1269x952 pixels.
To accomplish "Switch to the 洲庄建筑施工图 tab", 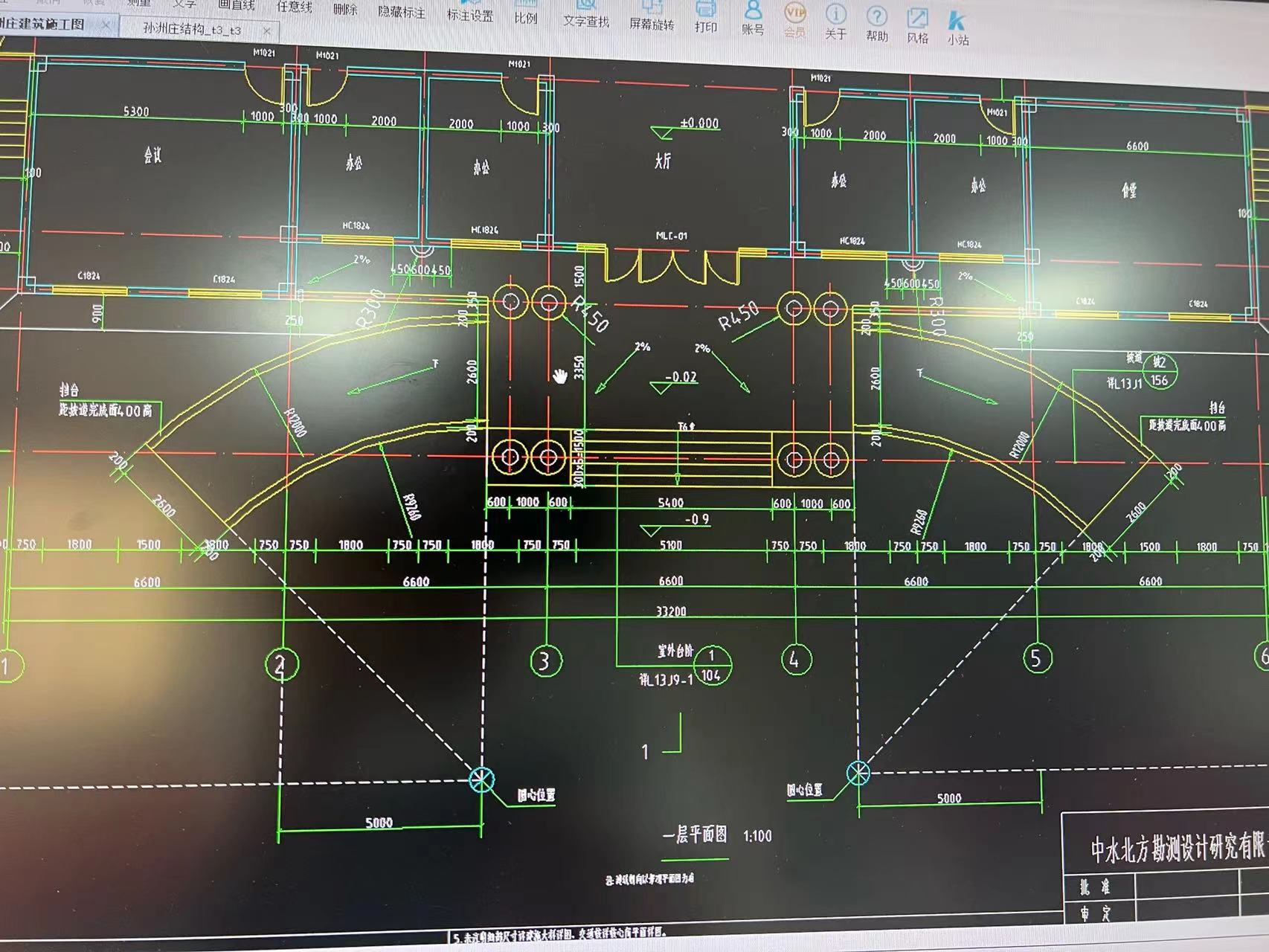I will 42,25.
